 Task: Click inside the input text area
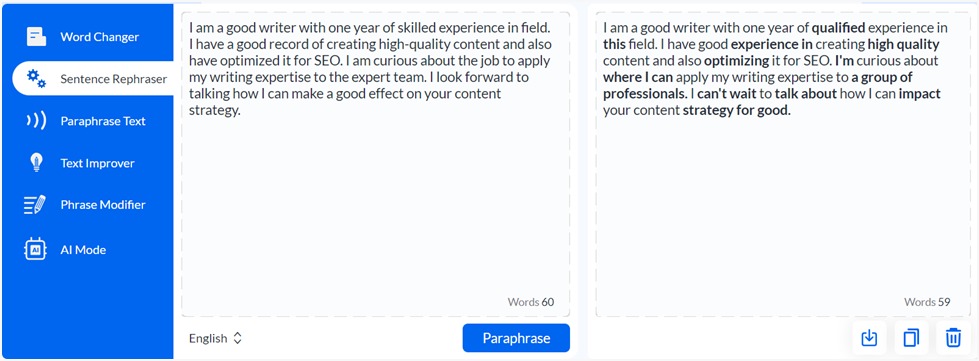click(375, 165)
